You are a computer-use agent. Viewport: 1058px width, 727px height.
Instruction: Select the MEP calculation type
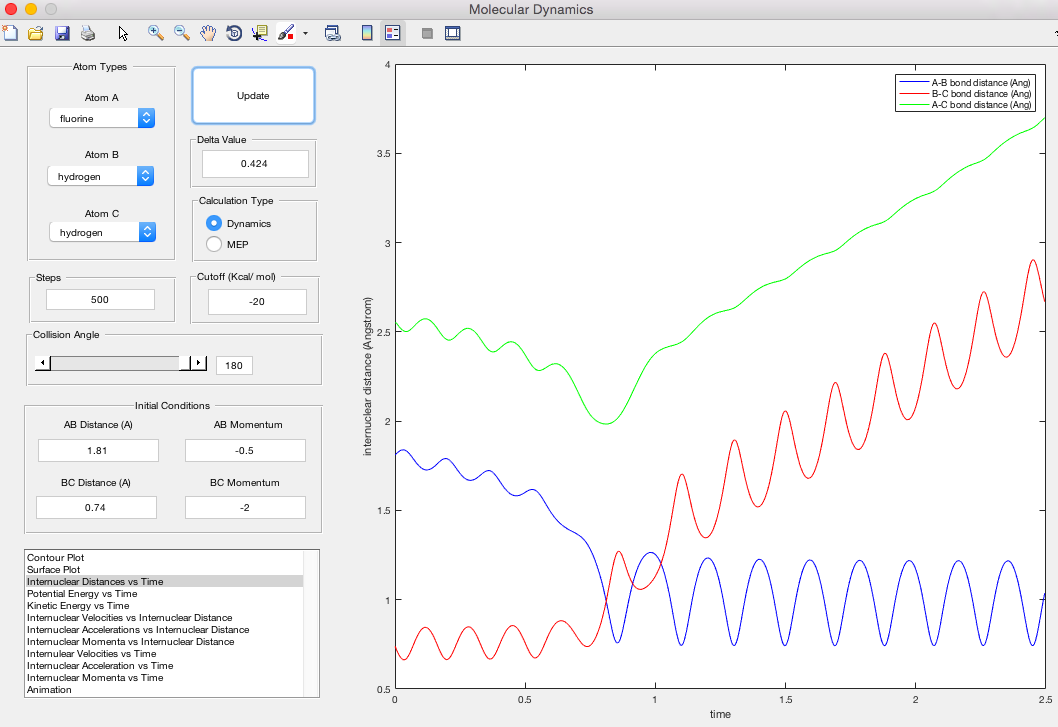pos(214,244)
